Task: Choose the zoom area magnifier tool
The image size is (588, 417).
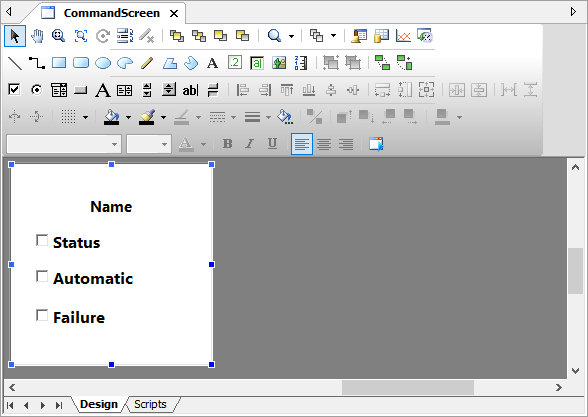Action: click(58, 36)
